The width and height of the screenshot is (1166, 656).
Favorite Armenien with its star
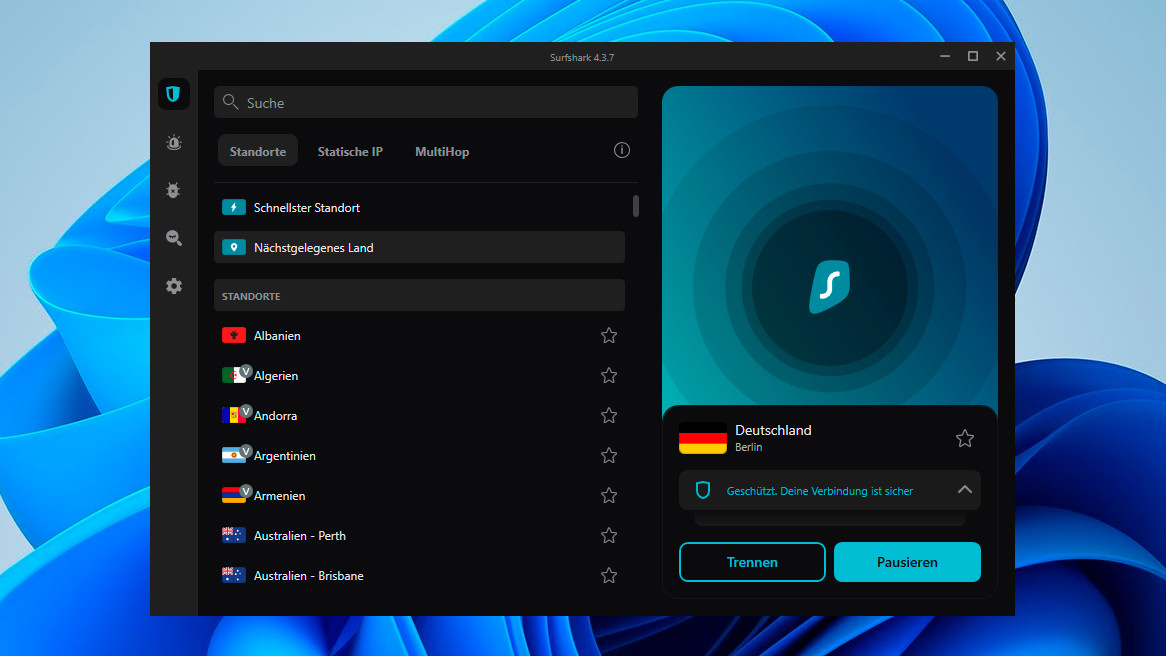point(609,495)
